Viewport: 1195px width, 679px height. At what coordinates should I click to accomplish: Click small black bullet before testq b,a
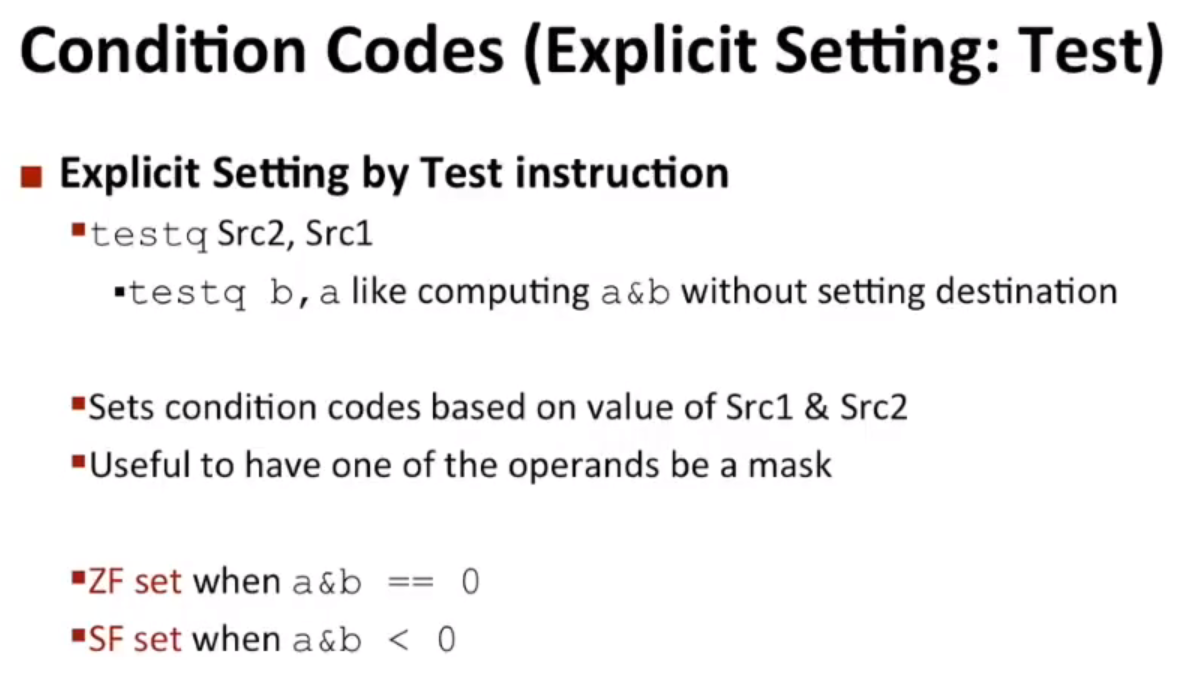[119, 291]
